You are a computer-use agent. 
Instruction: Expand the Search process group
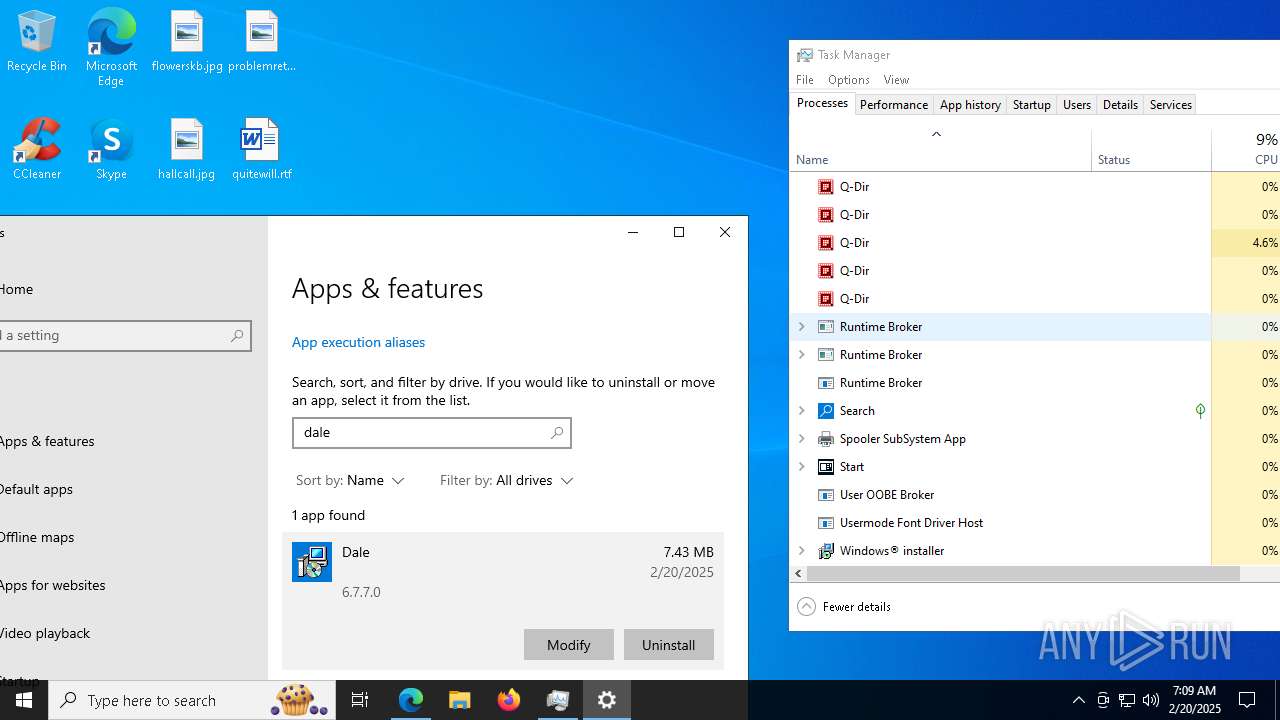(801, 410)
